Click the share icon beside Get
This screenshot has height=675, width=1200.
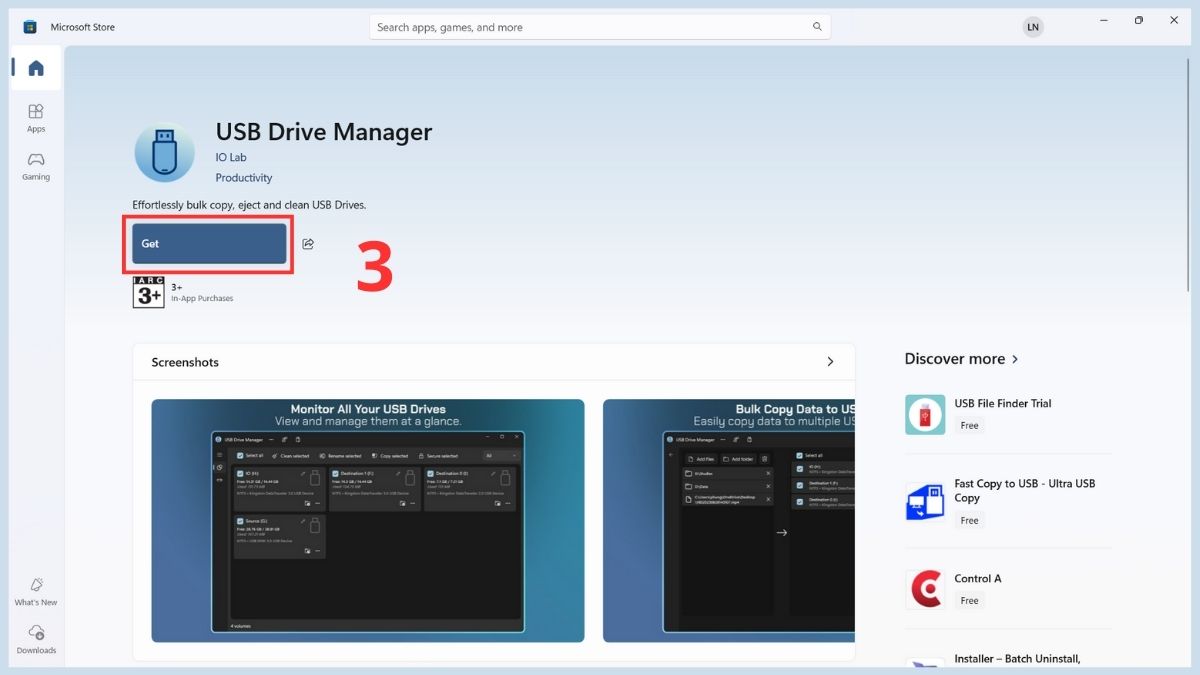[308, 244]
